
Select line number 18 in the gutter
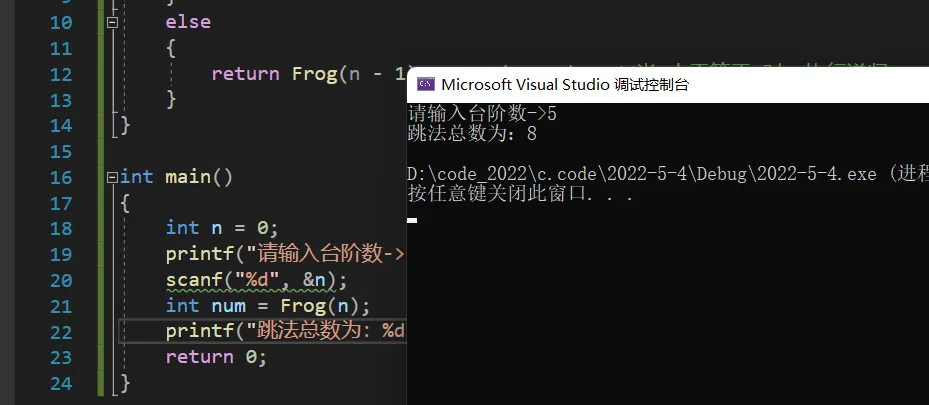[60, 229]
